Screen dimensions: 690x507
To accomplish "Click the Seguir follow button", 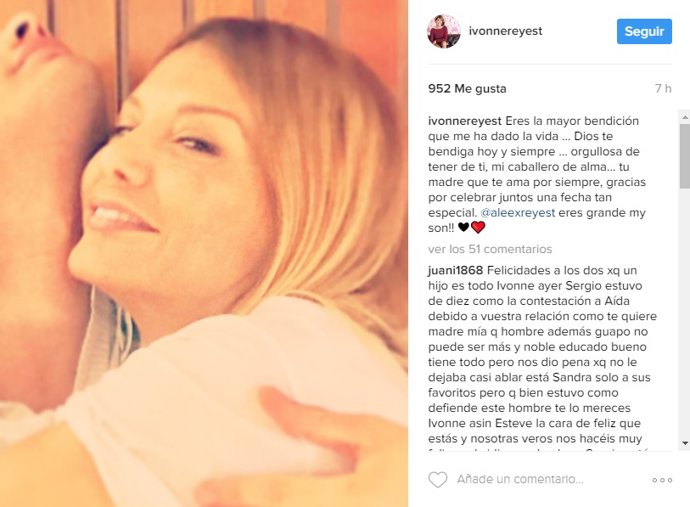I will click(x=644, y=31).
